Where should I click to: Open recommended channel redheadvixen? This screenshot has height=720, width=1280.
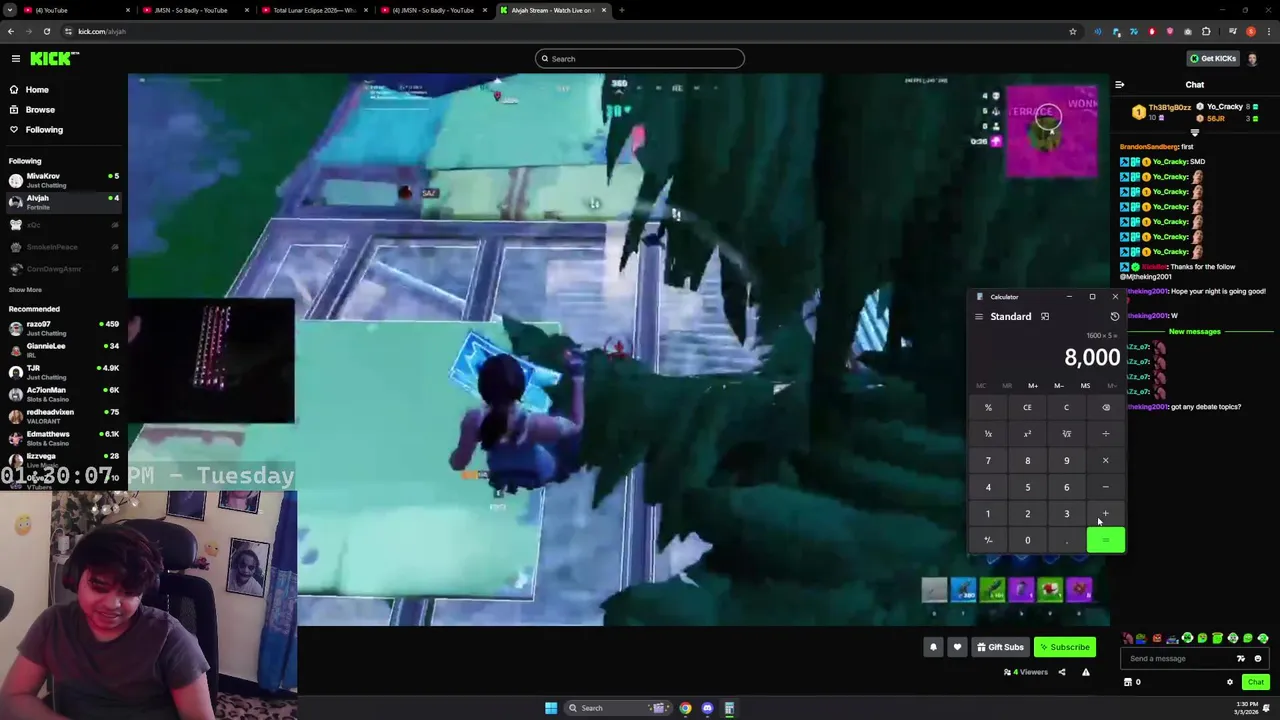pyautogui.click(x=62, y=416)
